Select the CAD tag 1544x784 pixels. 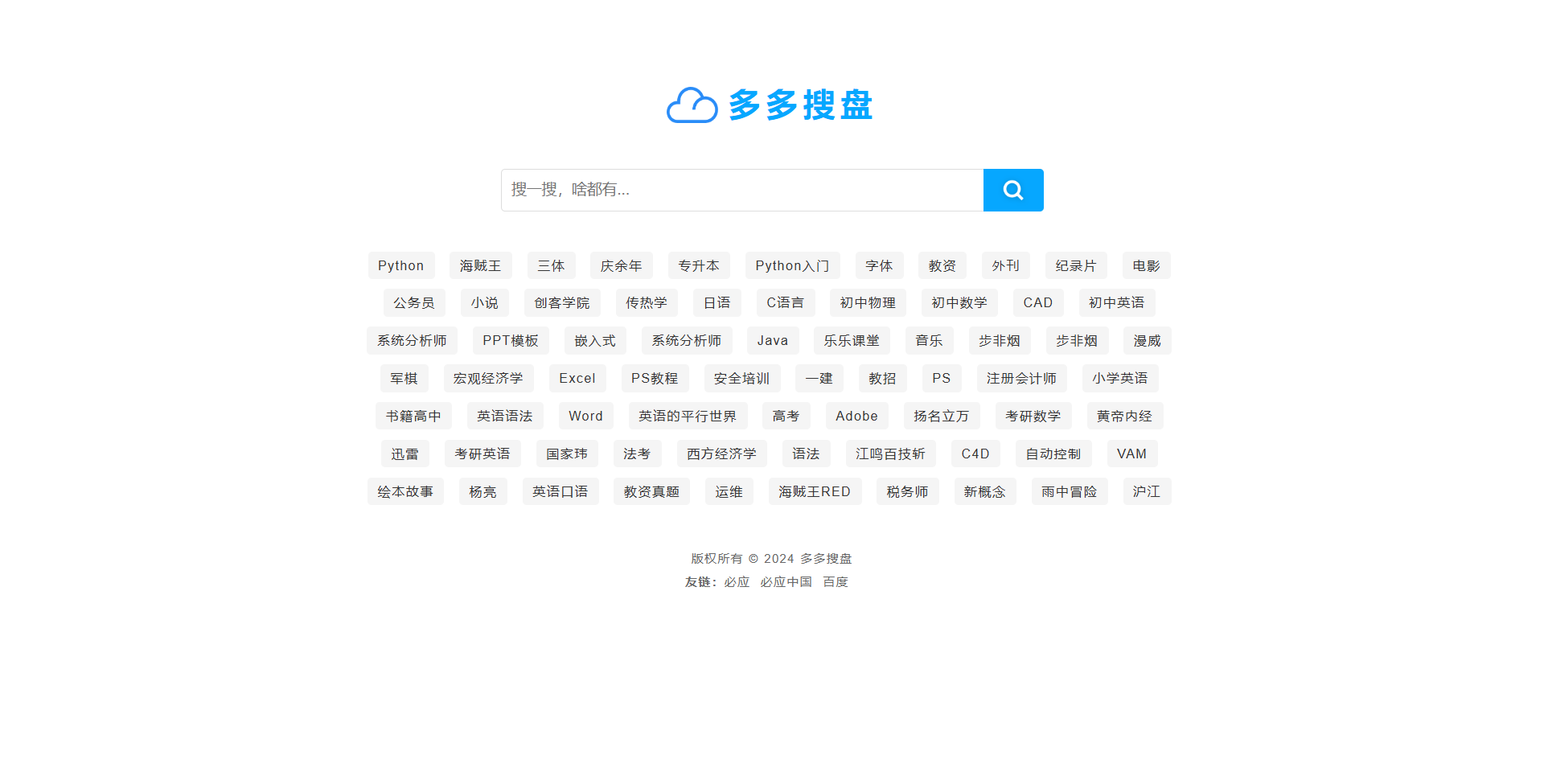pos(1037,302)
